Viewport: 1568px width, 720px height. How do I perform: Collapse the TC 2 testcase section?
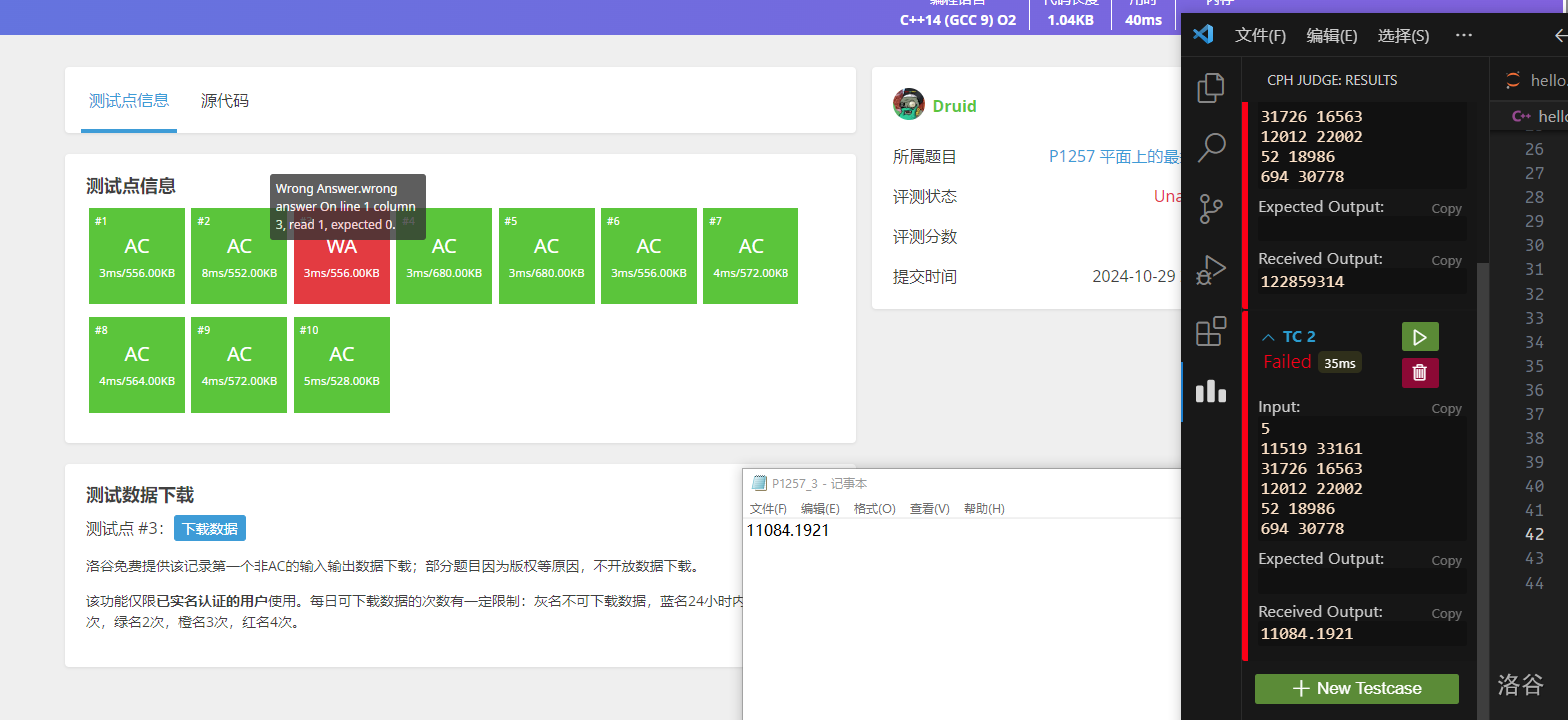pyautogui.click(x=1268, y=338)
